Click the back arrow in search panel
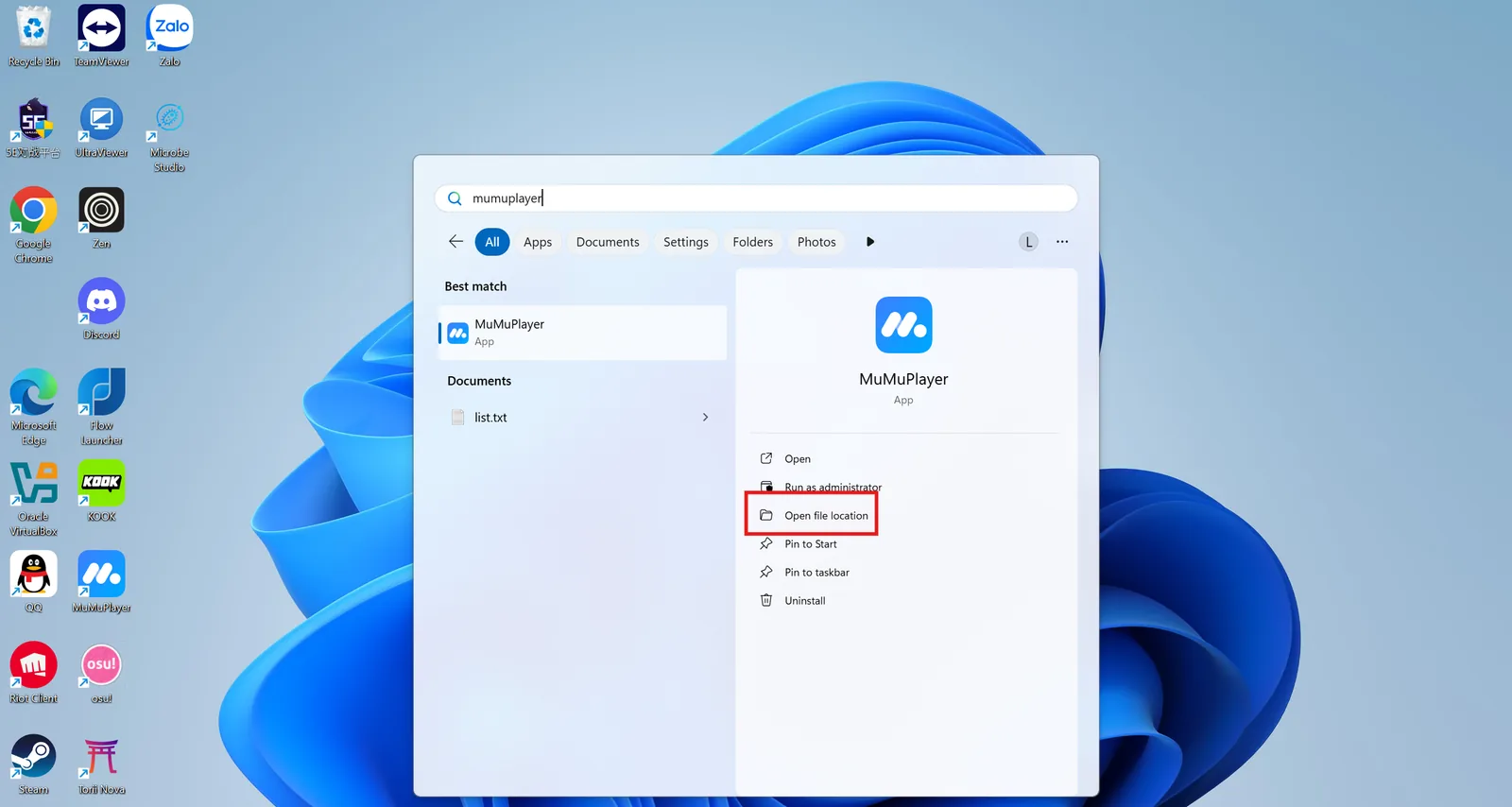The height and width of the screenshot is (807, 1512). coord(455,242)
